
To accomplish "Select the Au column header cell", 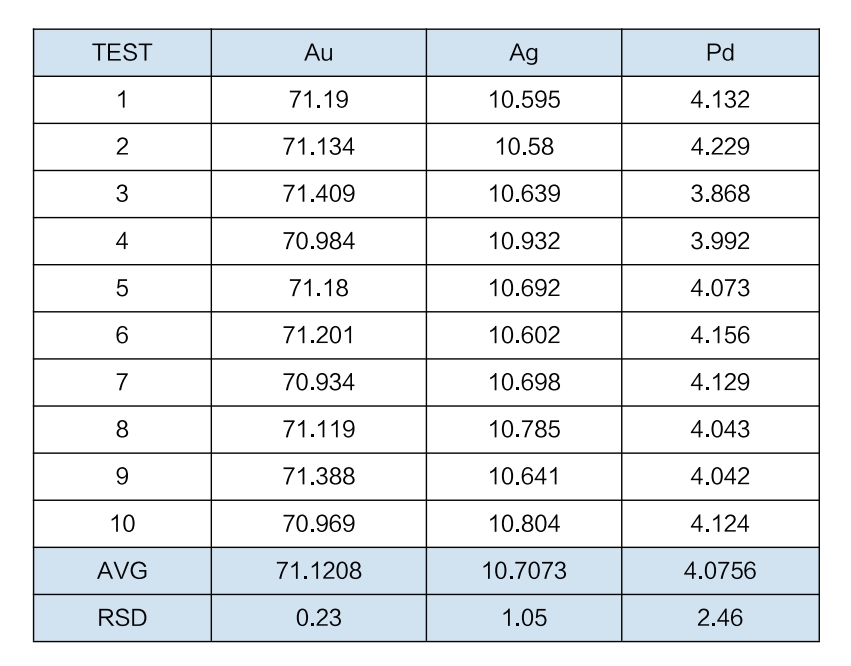I will [x=319, y=53].
